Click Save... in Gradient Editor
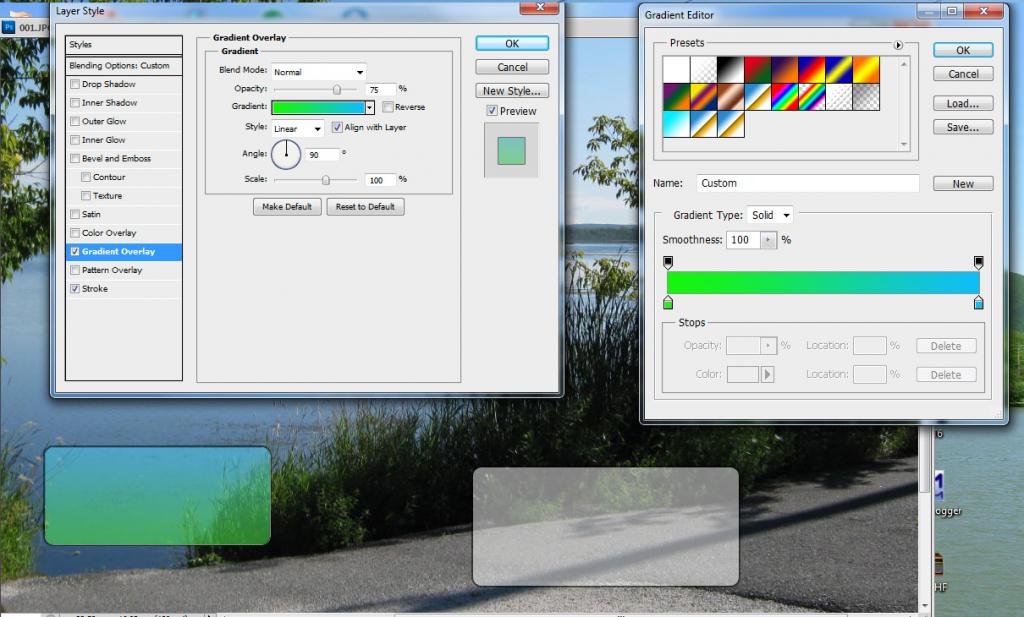This screenshot has height=617, width=1024. 963,127
